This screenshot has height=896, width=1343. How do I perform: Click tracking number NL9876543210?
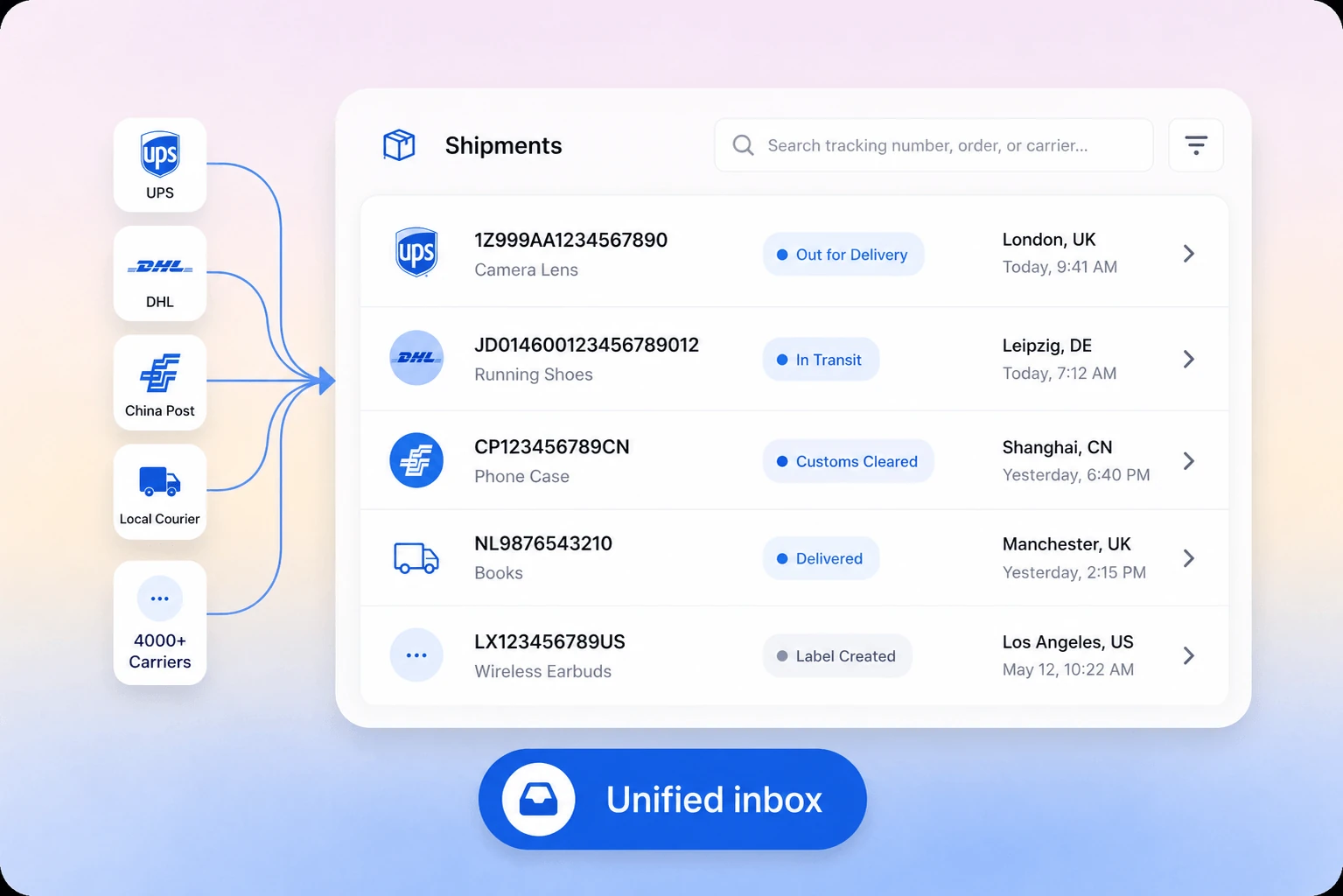point(543,543)
